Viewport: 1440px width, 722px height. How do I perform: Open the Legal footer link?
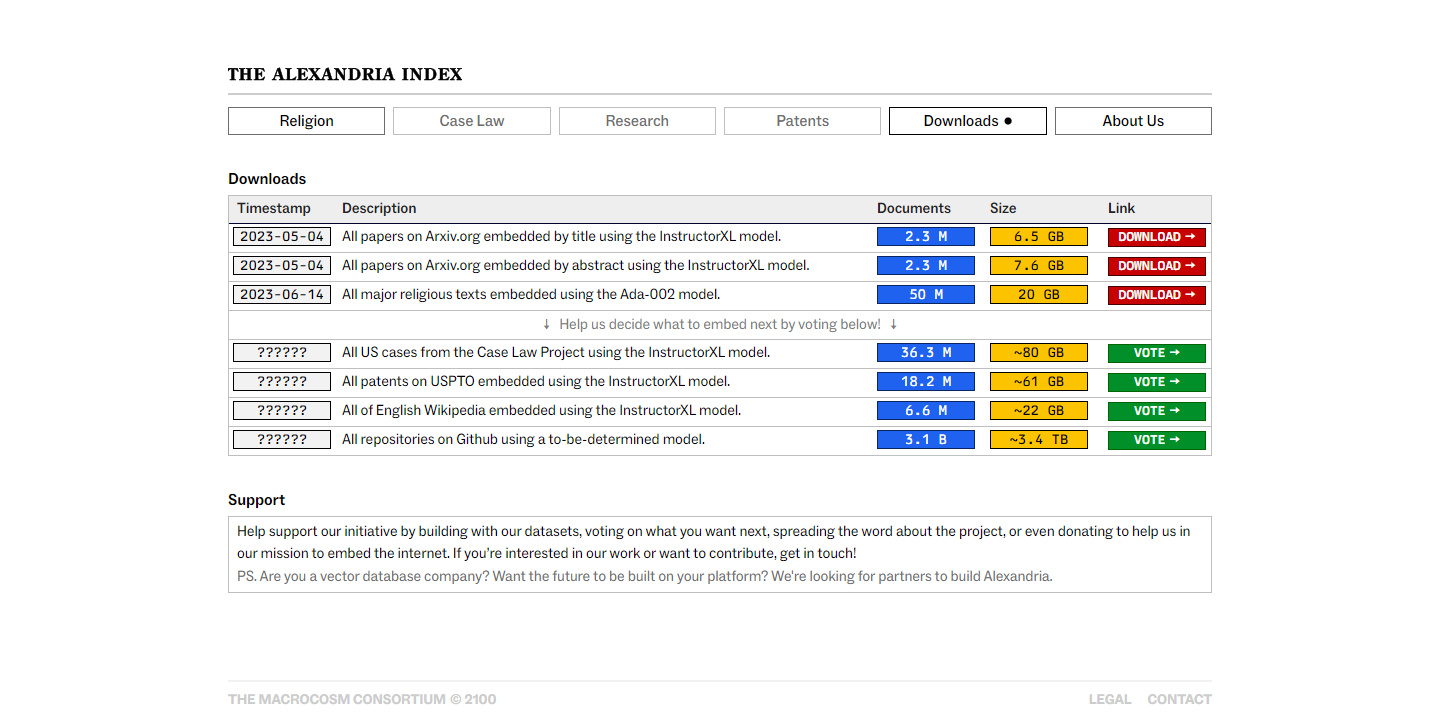tap(1110, 699)
